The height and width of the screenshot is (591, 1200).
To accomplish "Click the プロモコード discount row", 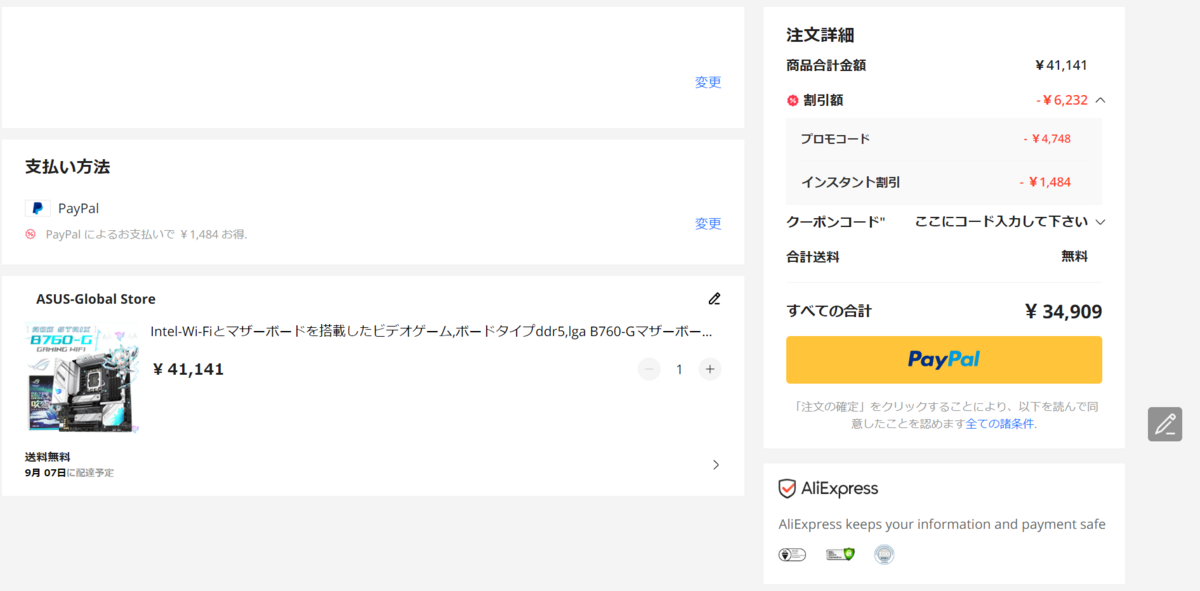I will click(x=944, y=139).
